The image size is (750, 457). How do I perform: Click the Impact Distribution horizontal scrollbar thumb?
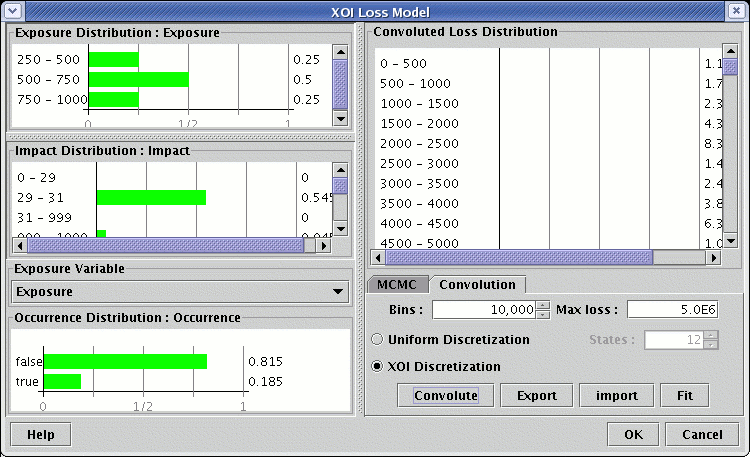[165, 245]
